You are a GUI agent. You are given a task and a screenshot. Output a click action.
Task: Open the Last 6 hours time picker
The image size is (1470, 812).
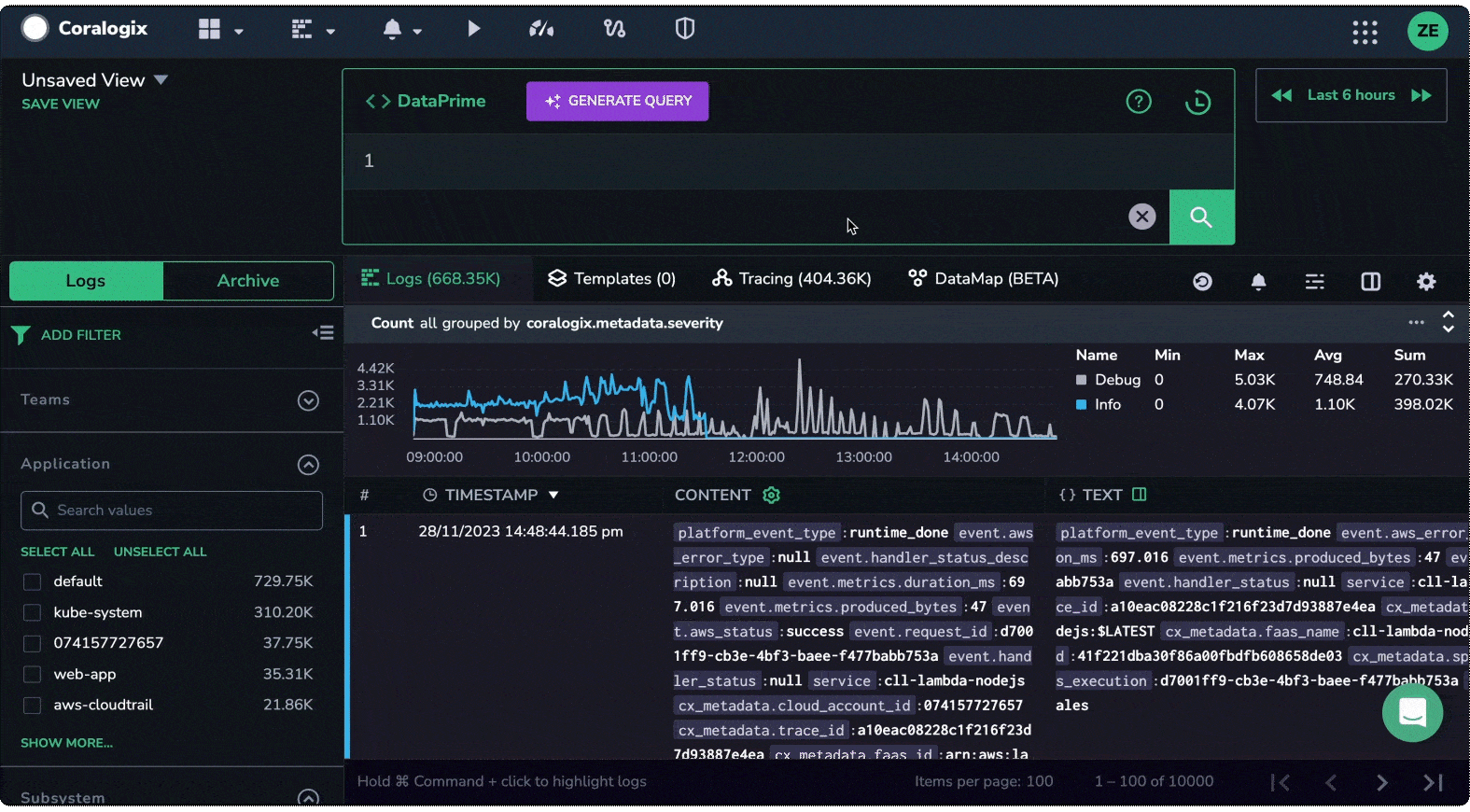[1351, 95]
